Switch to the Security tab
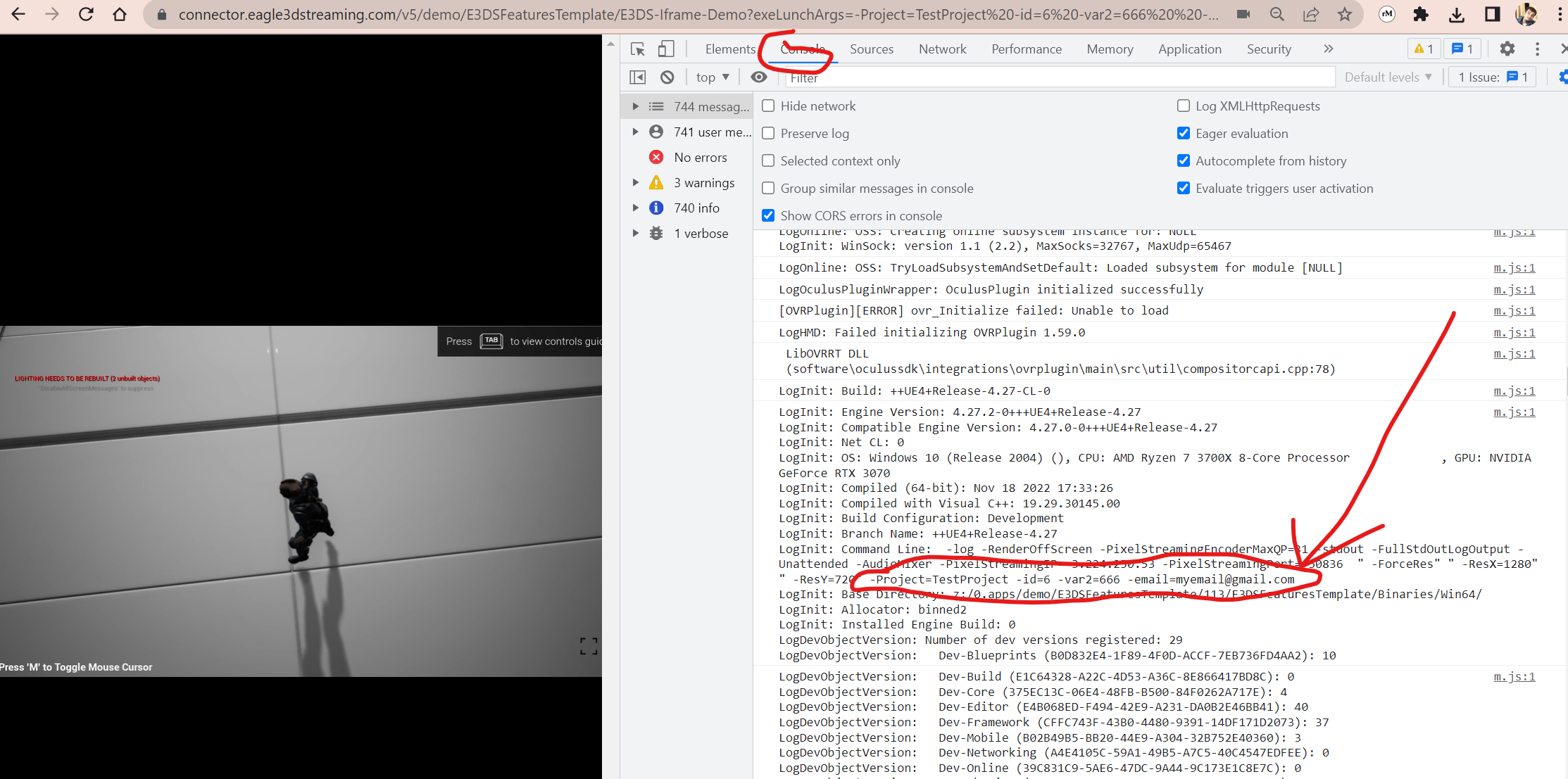 [x=1269, y=49]
